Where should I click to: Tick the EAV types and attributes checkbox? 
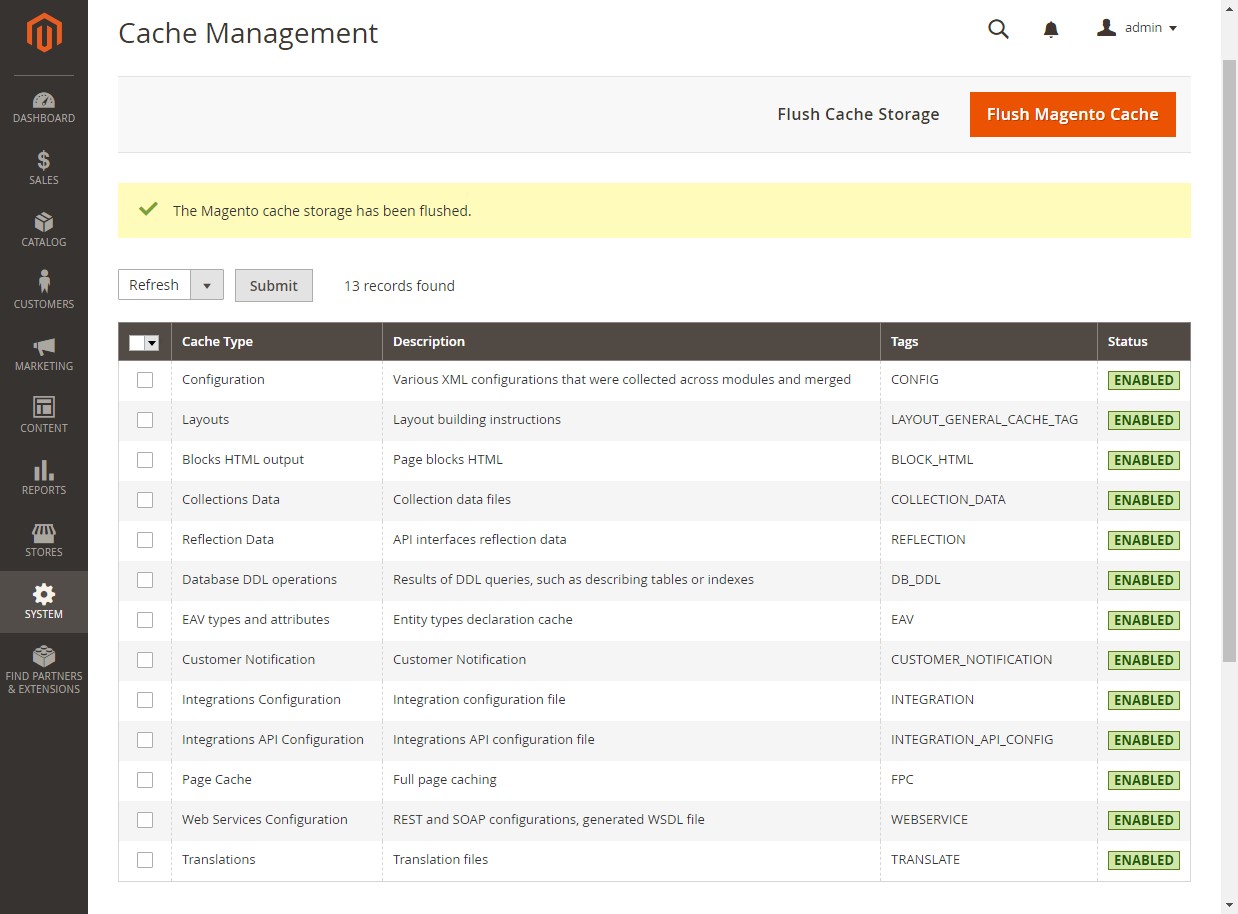(145, 620)
